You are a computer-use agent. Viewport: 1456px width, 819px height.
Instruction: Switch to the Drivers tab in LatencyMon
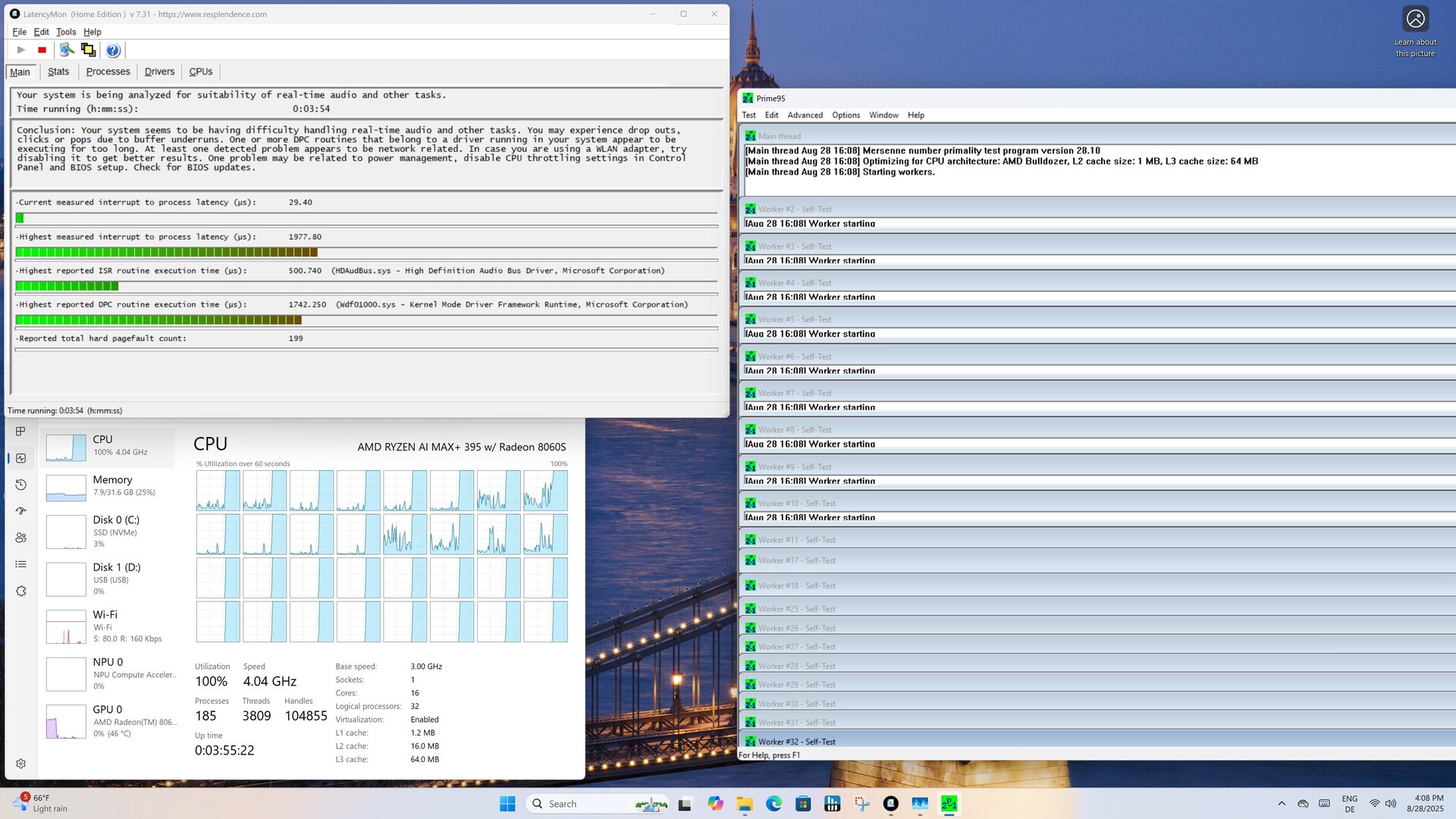click(x=159, y=71)
